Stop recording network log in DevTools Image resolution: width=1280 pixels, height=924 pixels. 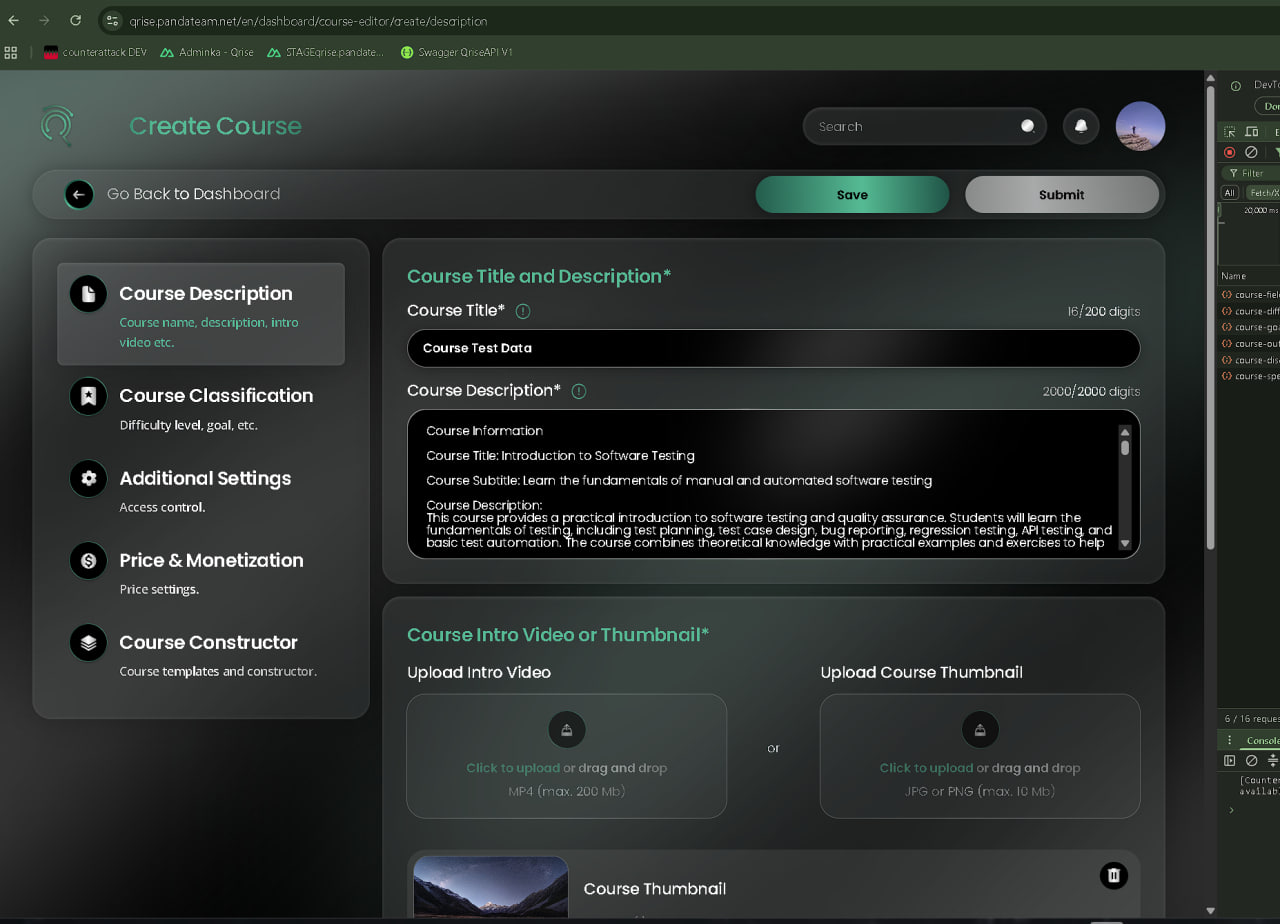(x=1230, y=152)
